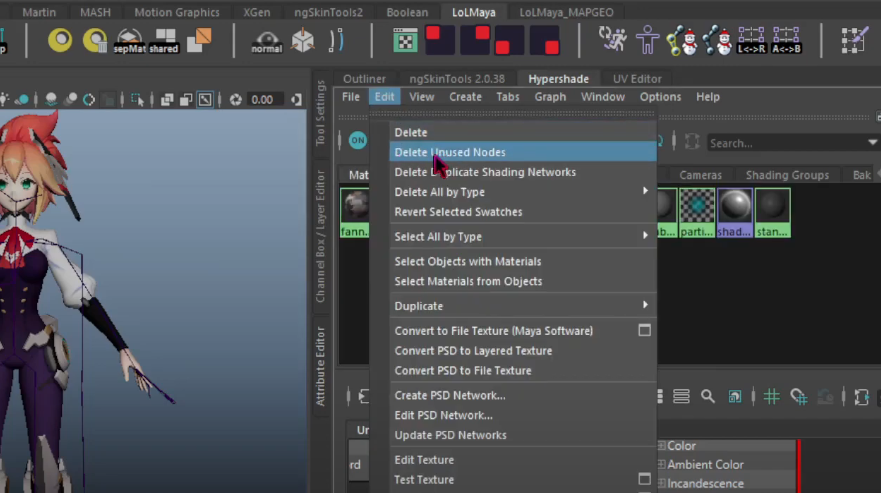881x493 pixels.
Task: Choose Edit PSD Network...
Action: [x=523, y=415]
